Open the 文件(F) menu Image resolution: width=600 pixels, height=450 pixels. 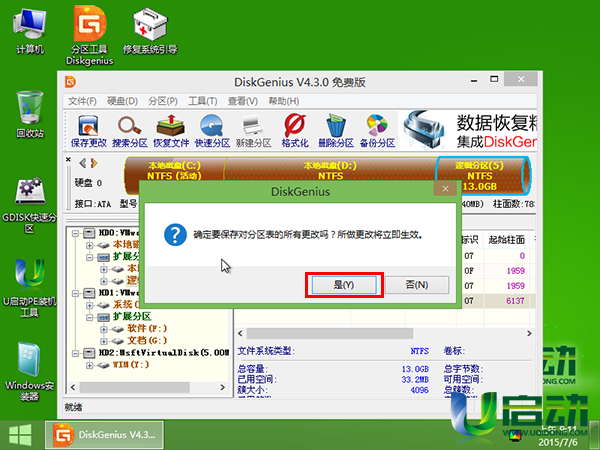pos(82,101)
